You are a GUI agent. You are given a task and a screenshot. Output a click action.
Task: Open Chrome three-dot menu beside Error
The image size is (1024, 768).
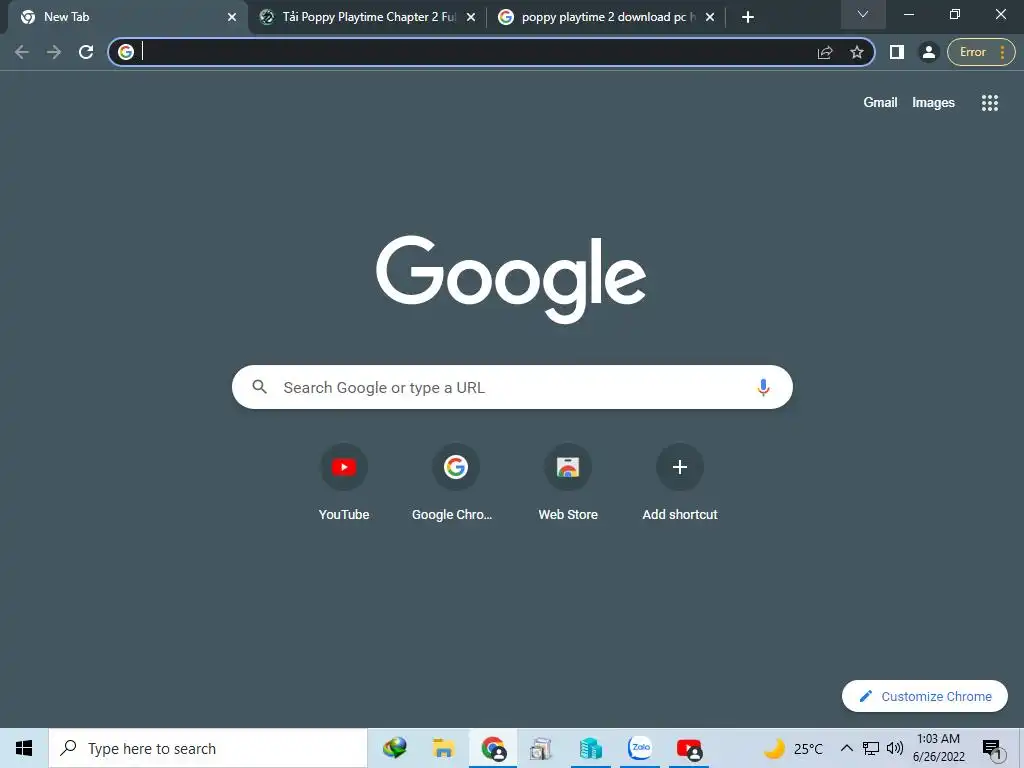(1002, 52)
